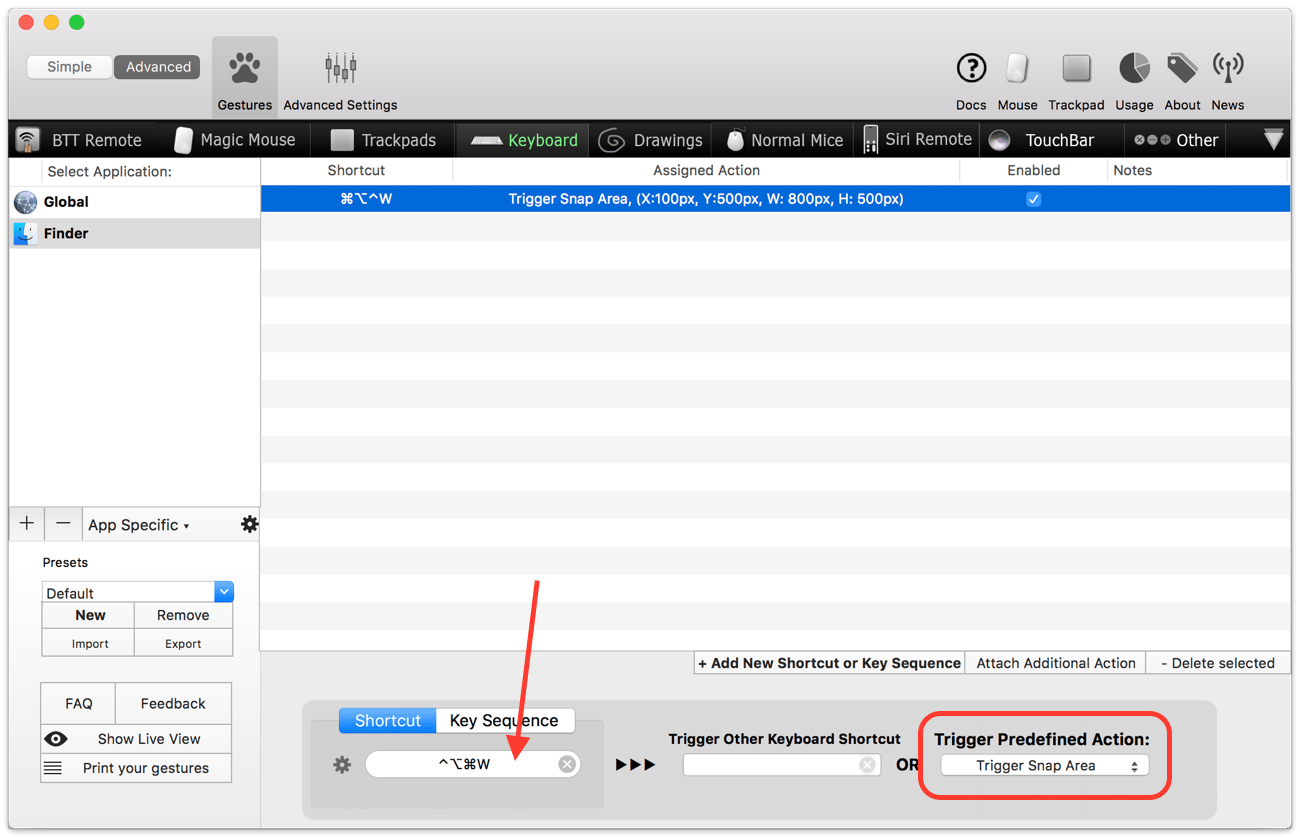
Task: Open the Trigger Snap Area action dropdown
Action: [1044, 766]
